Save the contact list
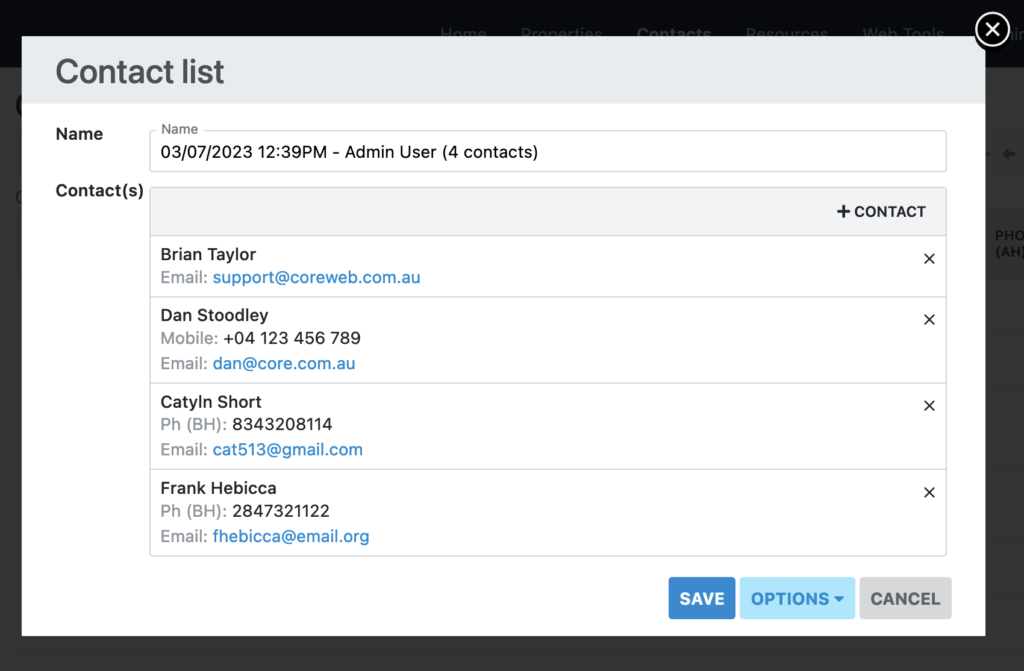This screenshot has width=1024, height=671. (x=701, y=598)
